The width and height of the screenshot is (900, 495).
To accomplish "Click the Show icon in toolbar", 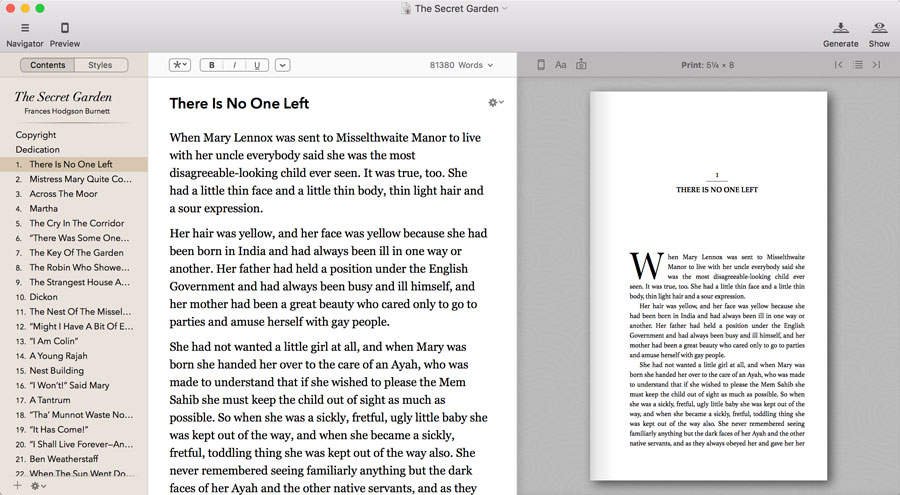I will (879, 28).
